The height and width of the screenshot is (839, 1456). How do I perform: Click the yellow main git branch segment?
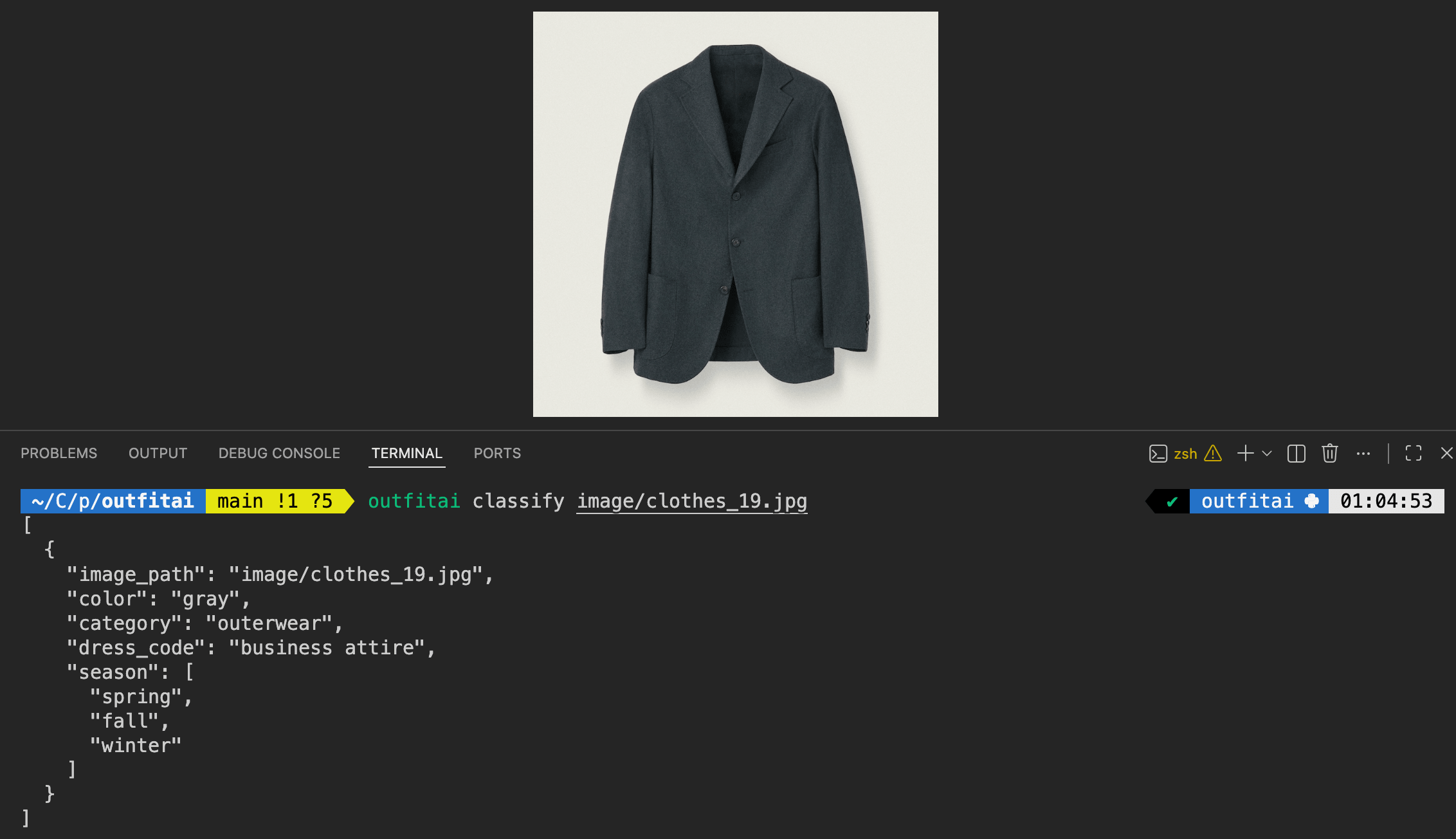(275, 501)
